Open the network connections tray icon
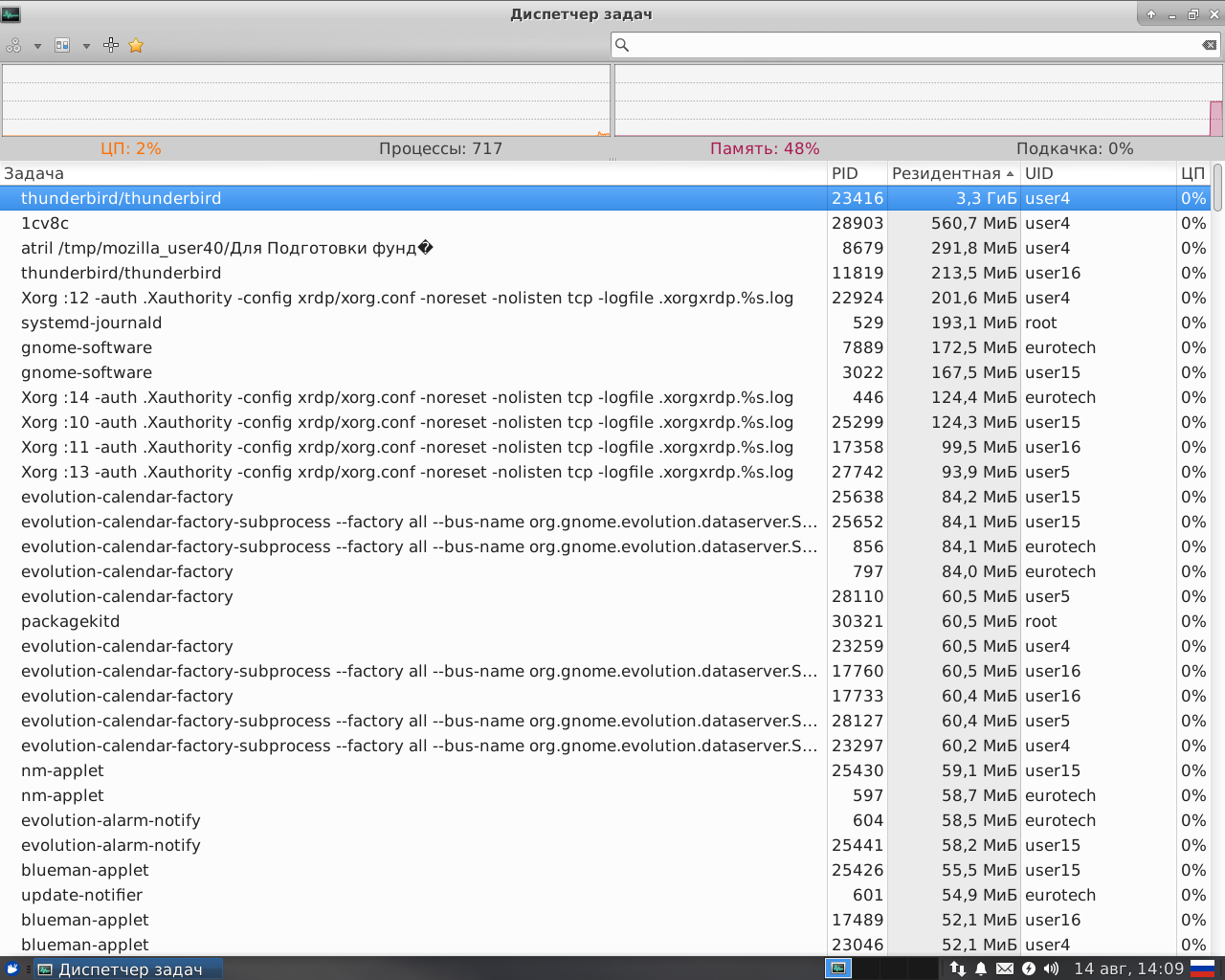 coord(957,969)
